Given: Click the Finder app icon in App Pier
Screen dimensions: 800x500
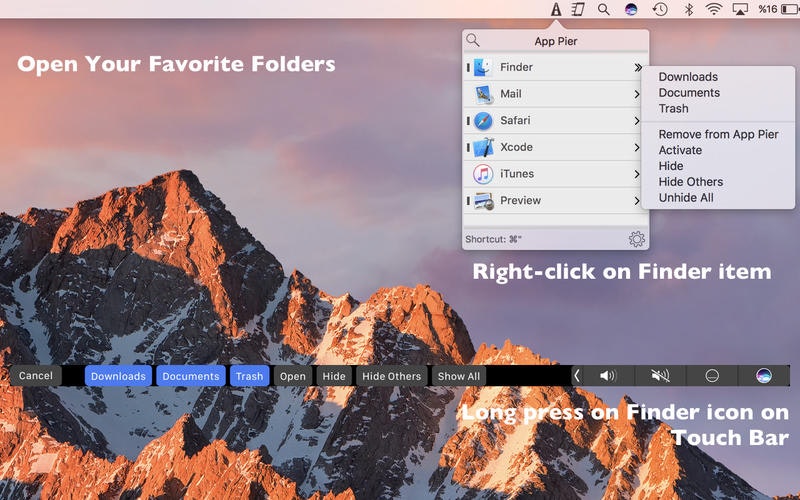Looking at the screenshot, I should pos(483,67).
